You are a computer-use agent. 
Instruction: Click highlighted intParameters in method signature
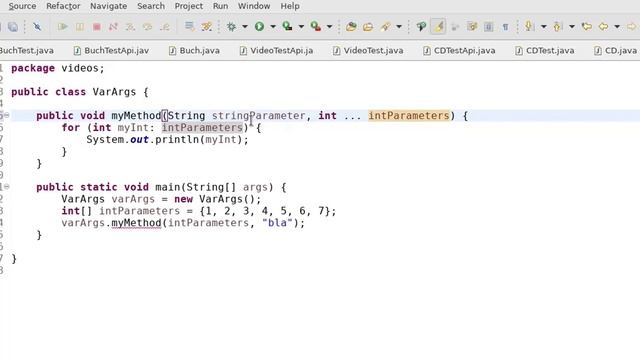tap(409, 116)
